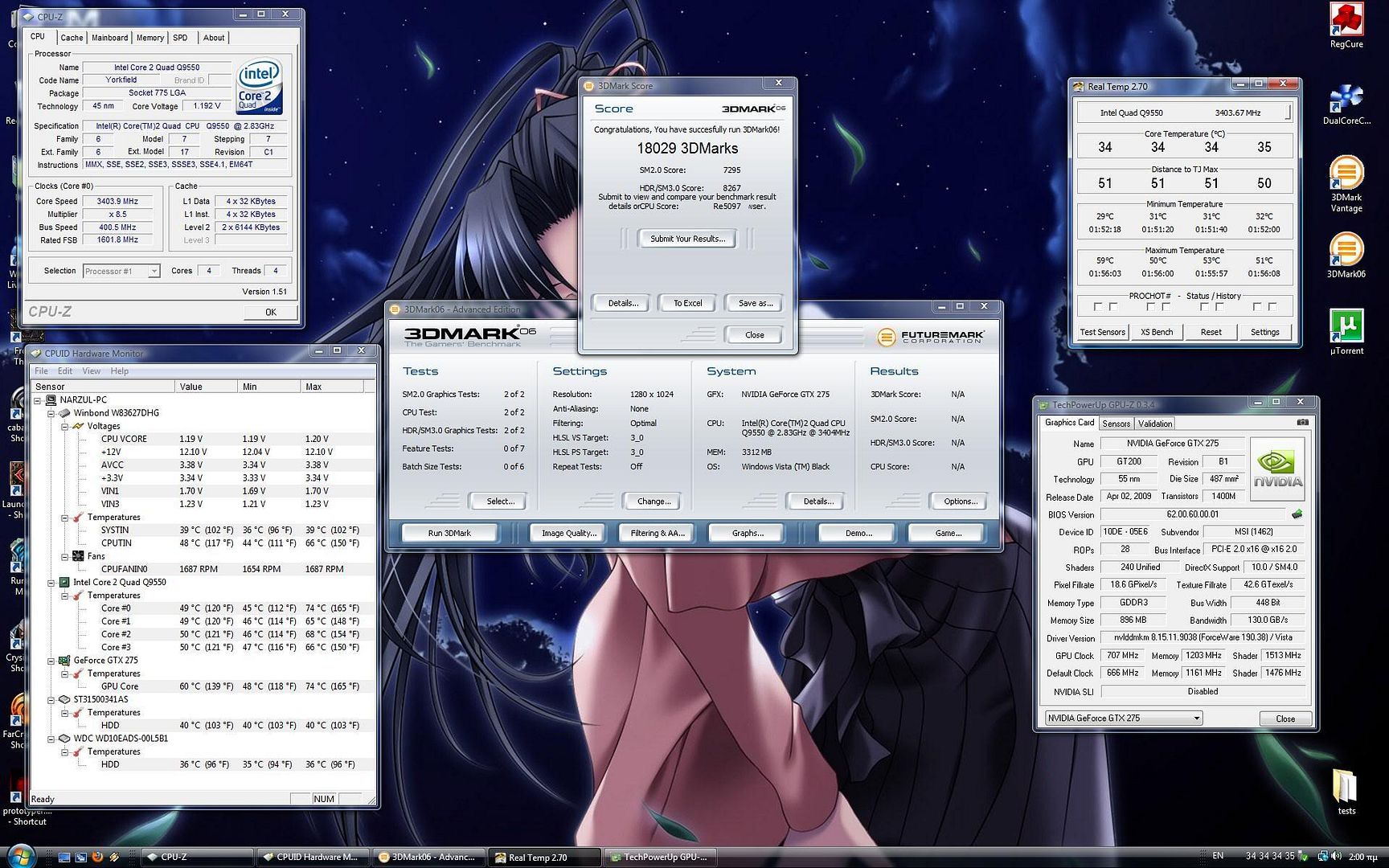Image resolution: width=1389 pixels, height=868 pixels.
Task: Select the CPUID Hardware Monitor taskbar button
Action: (313, 857)
